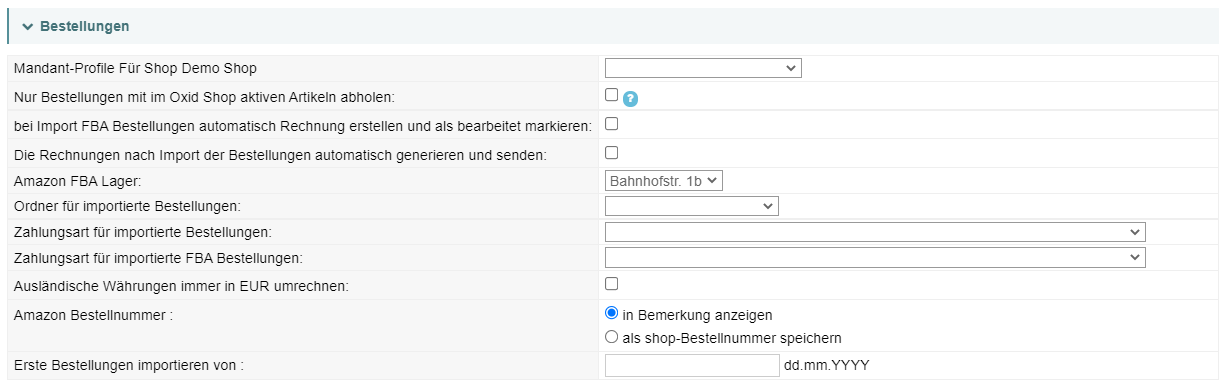This screenshot has width=1229, height=382.
Task: Select 'als shop-Bestellnummer speichern' radio option
Action: coord(612,337)
